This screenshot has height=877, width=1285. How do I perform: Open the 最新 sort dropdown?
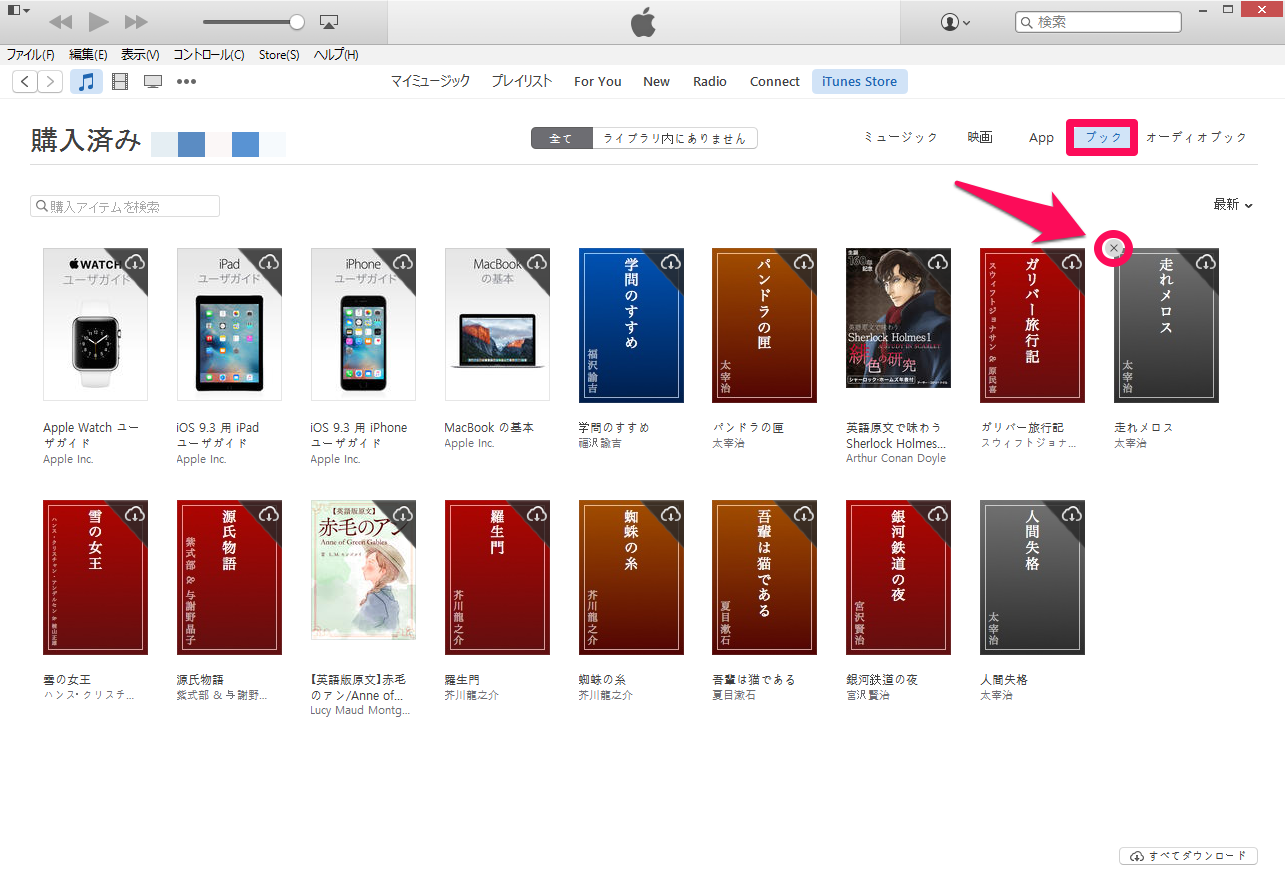(1233, 204)
